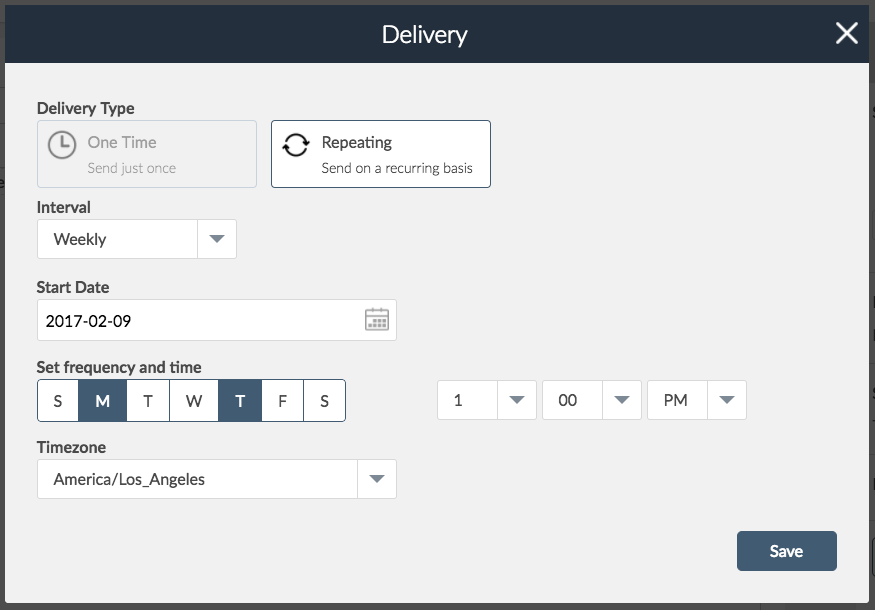Screen dimensions: 875x610
Task: Open the Start Date calendar picker icon
Action: click(x=377, y=320)
